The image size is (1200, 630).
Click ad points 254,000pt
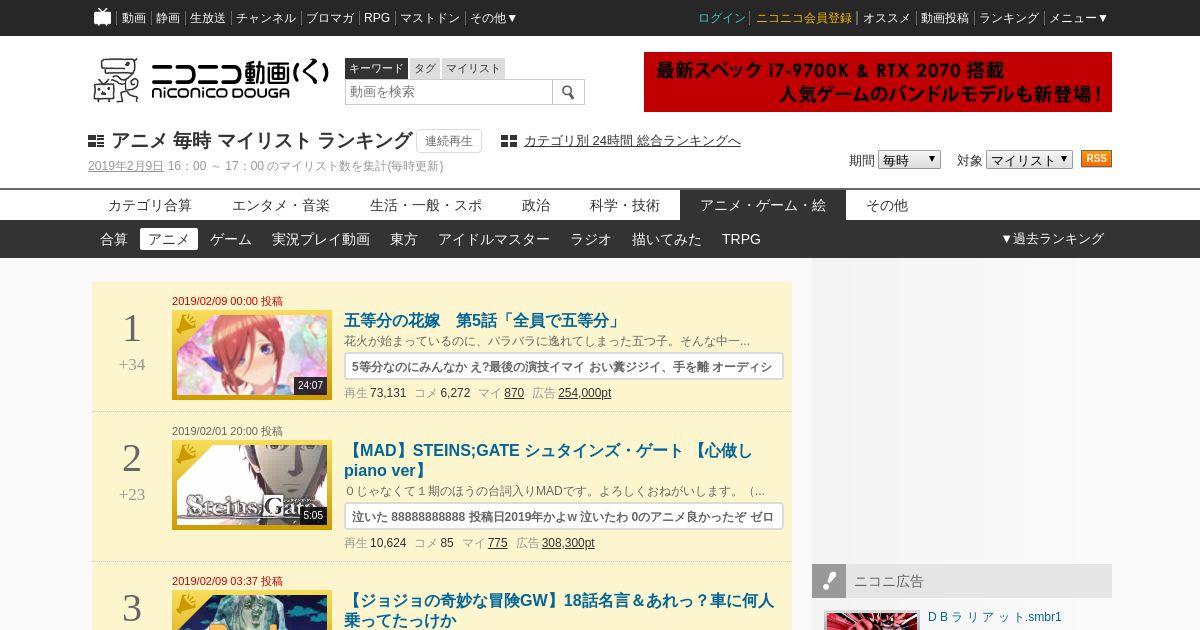pos(584,393)
